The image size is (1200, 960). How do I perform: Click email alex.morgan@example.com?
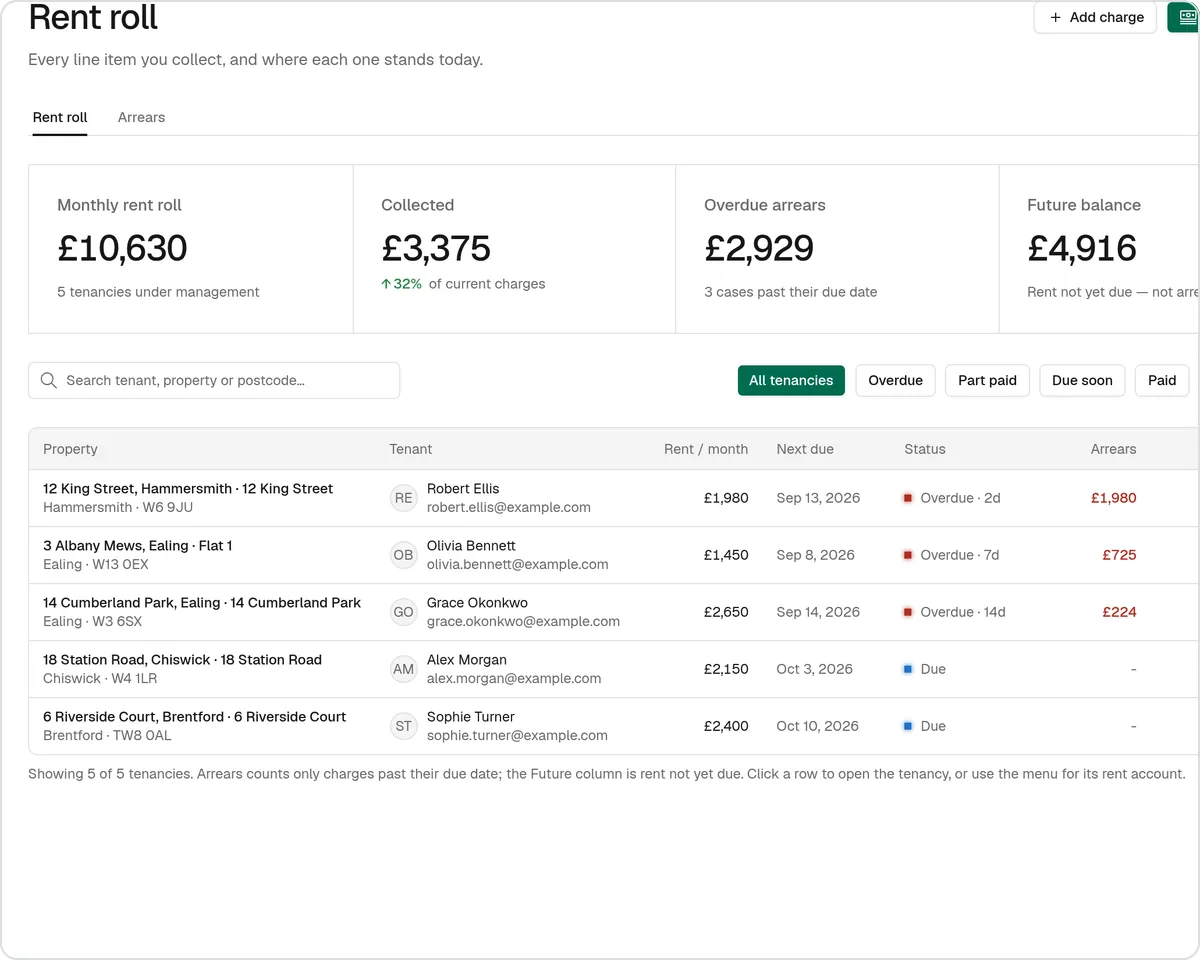pyautogui.click(x=514, y=678)
